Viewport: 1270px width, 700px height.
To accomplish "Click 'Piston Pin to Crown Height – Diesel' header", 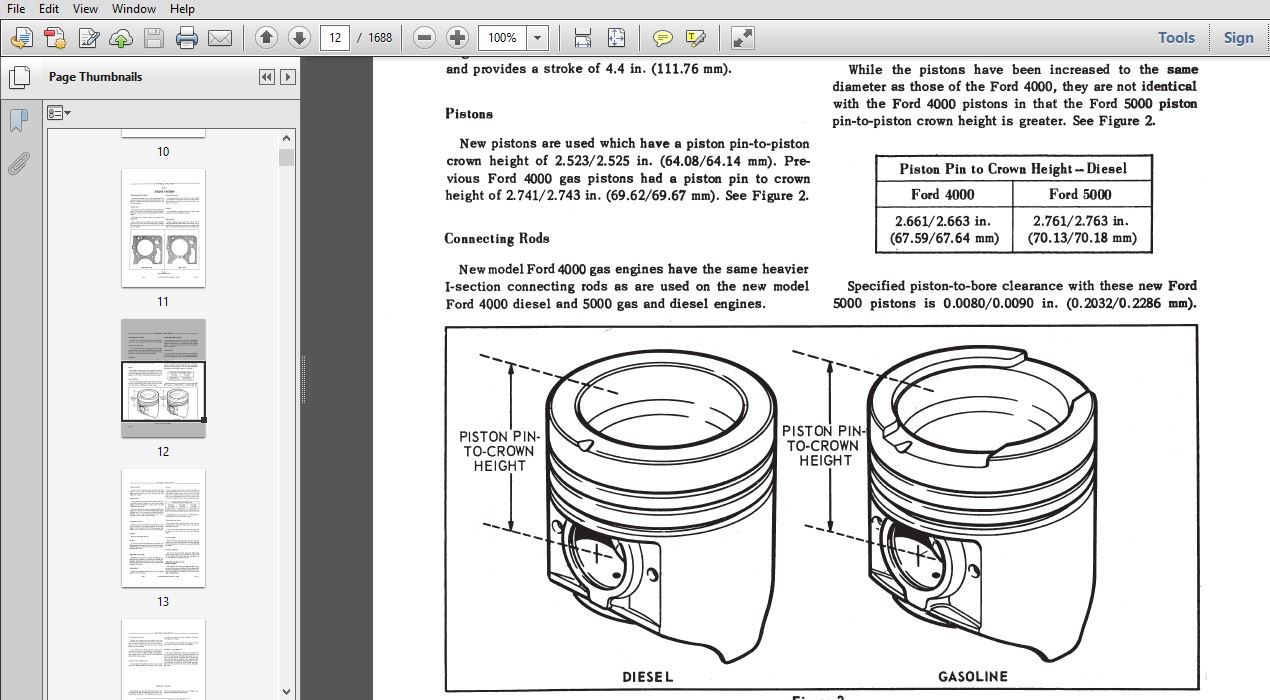I will point(1014,169).
